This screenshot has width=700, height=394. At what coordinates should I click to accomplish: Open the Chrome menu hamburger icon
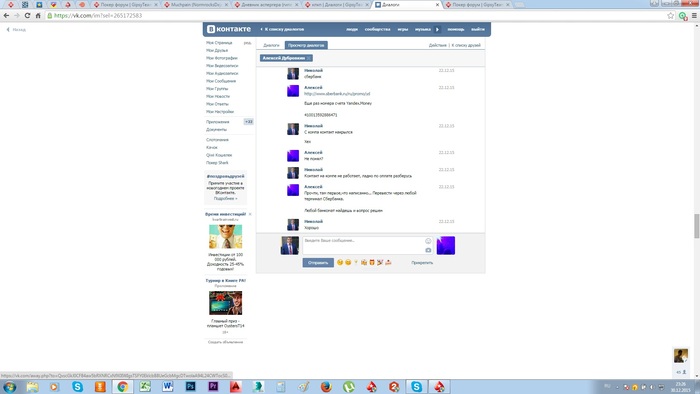point(694,16)
